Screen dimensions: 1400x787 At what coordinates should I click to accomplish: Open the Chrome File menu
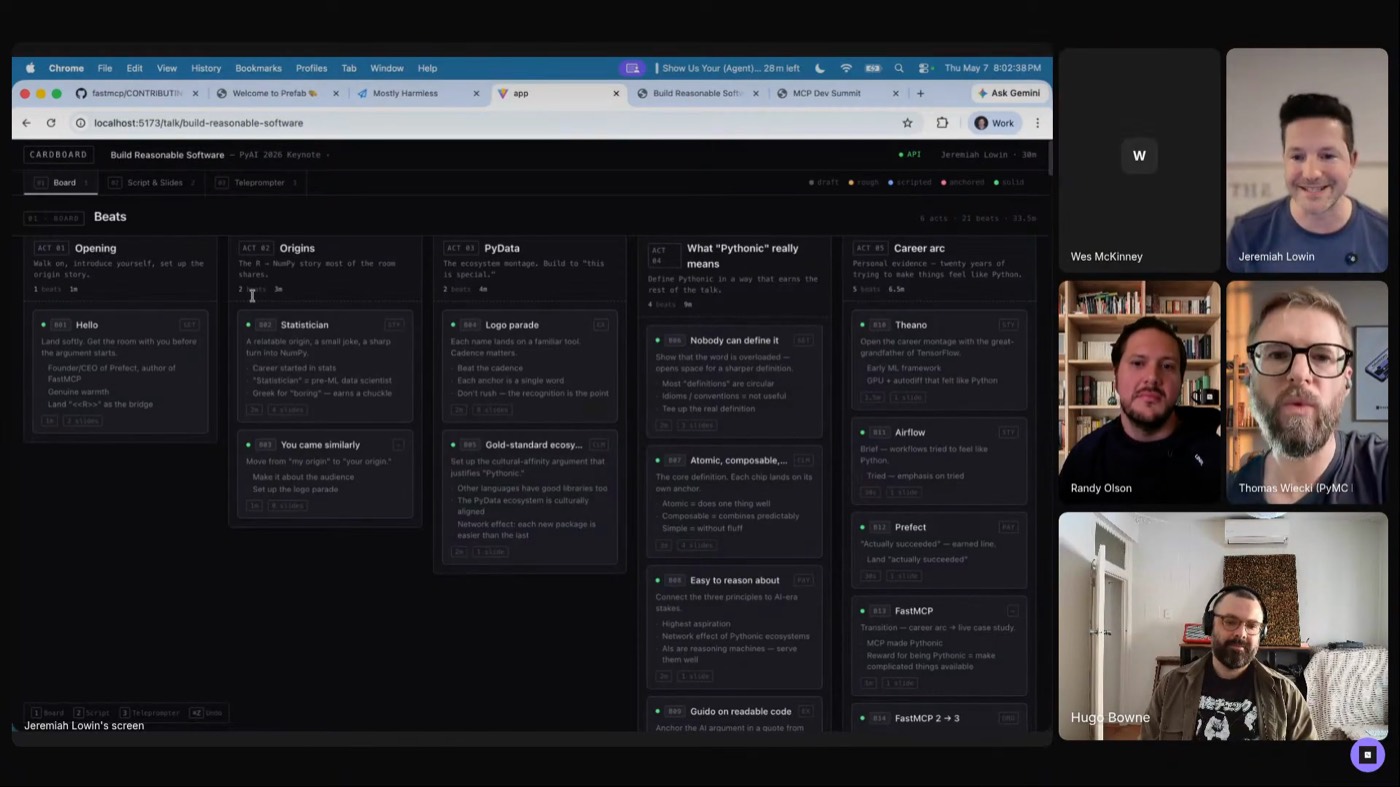point(105,68)
